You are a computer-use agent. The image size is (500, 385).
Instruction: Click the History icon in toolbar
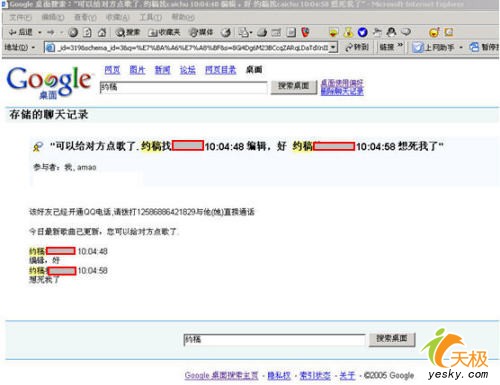[226, 32]
